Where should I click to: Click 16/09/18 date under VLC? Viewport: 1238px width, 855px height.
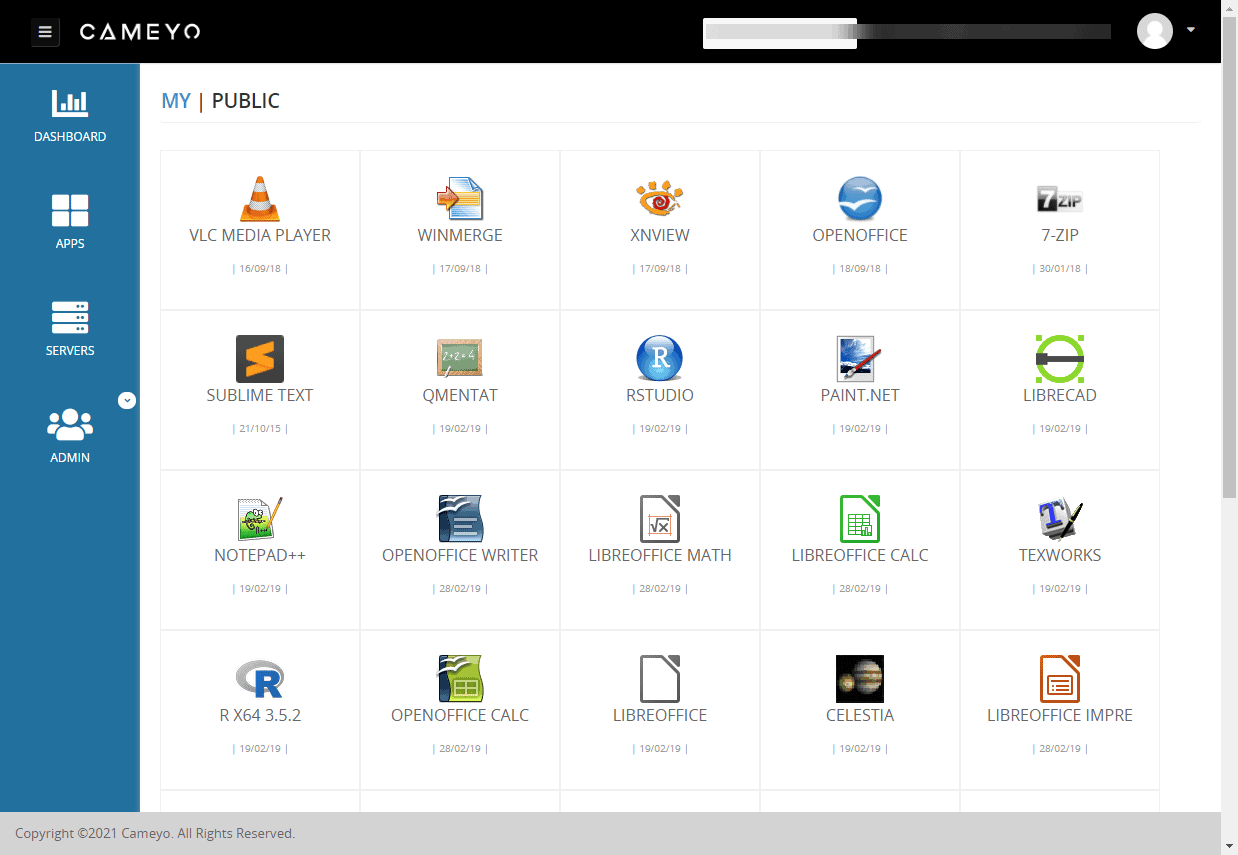[x=260, y=269]
